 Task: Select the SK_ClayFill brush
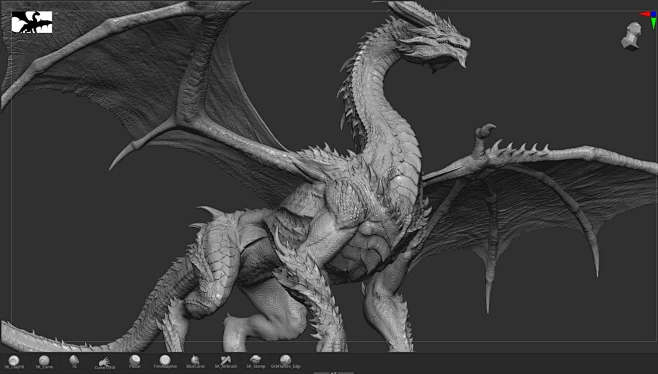[14, 361]
